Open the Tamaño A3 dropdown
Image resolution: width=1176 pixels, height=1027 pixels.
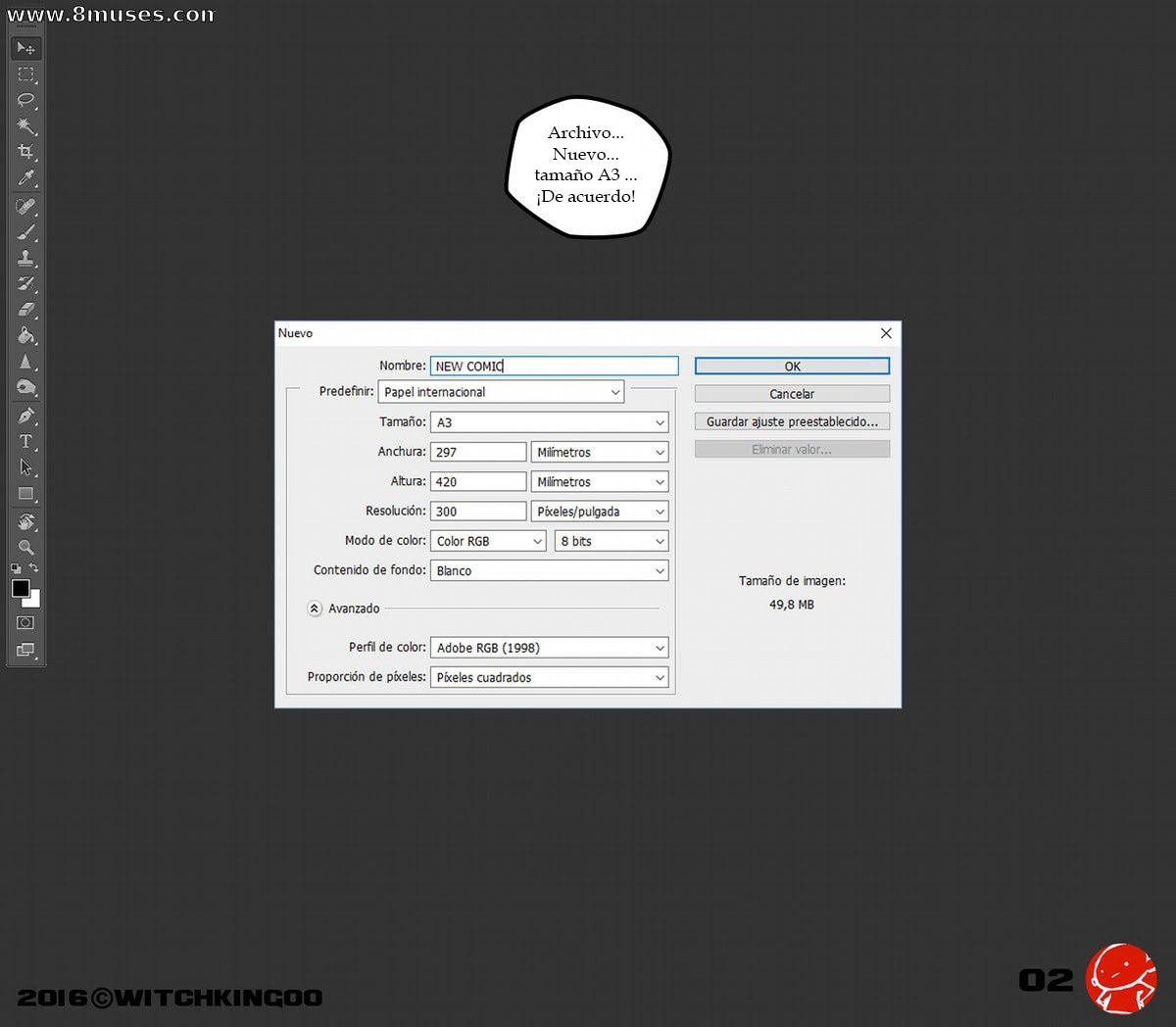click(550, 422)
